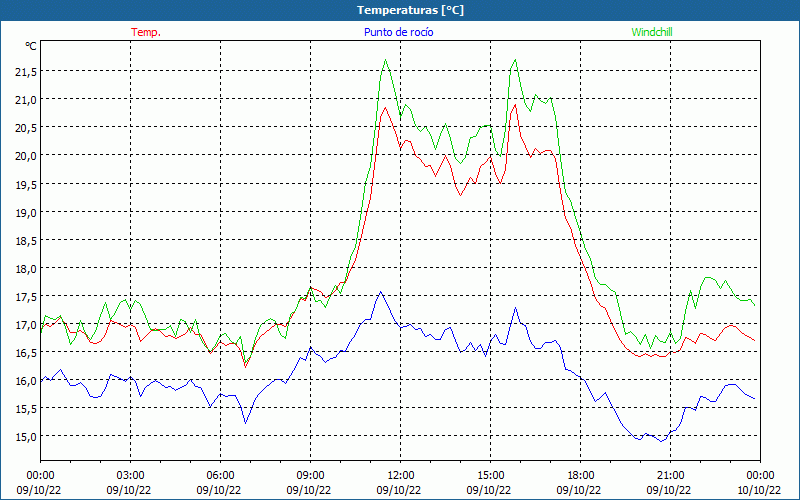Screen dimensions: 800x500
Task: Click the '16,0' y-axis value
Action: click(26, 381)
